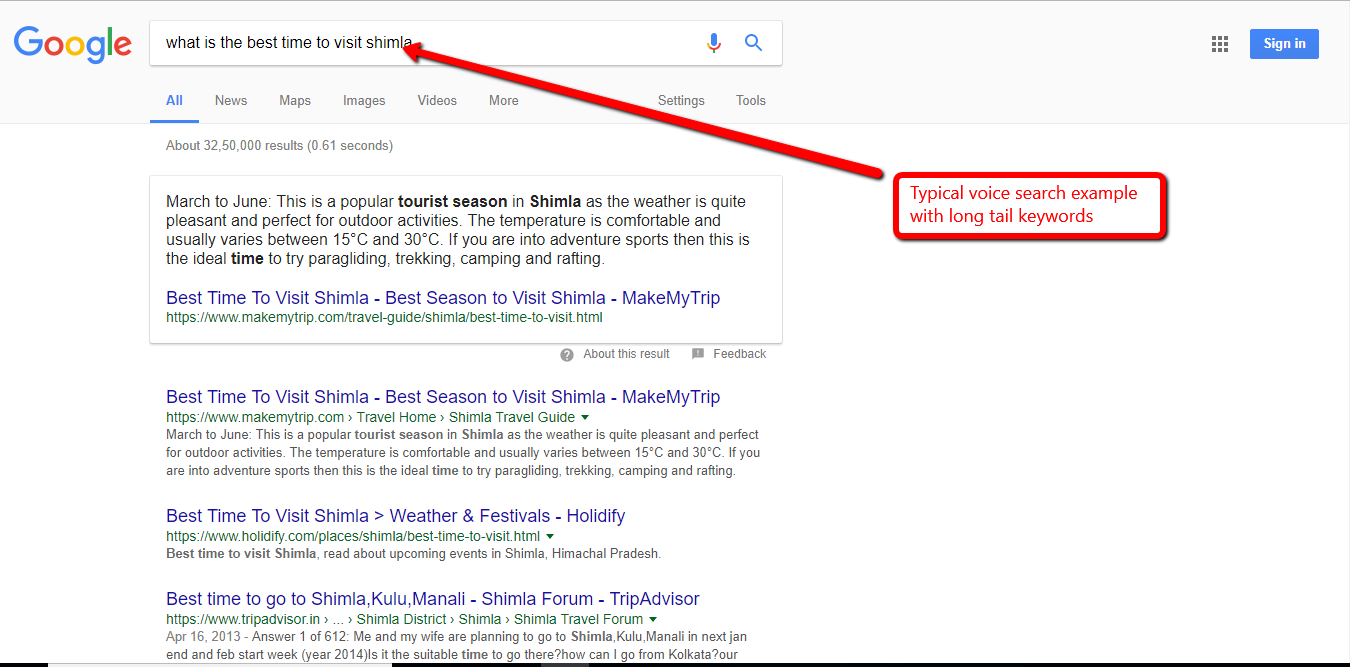Open search Settings menu
Image resolution: width=1350 pixels, height=667 pixels.
click(681, 101)
